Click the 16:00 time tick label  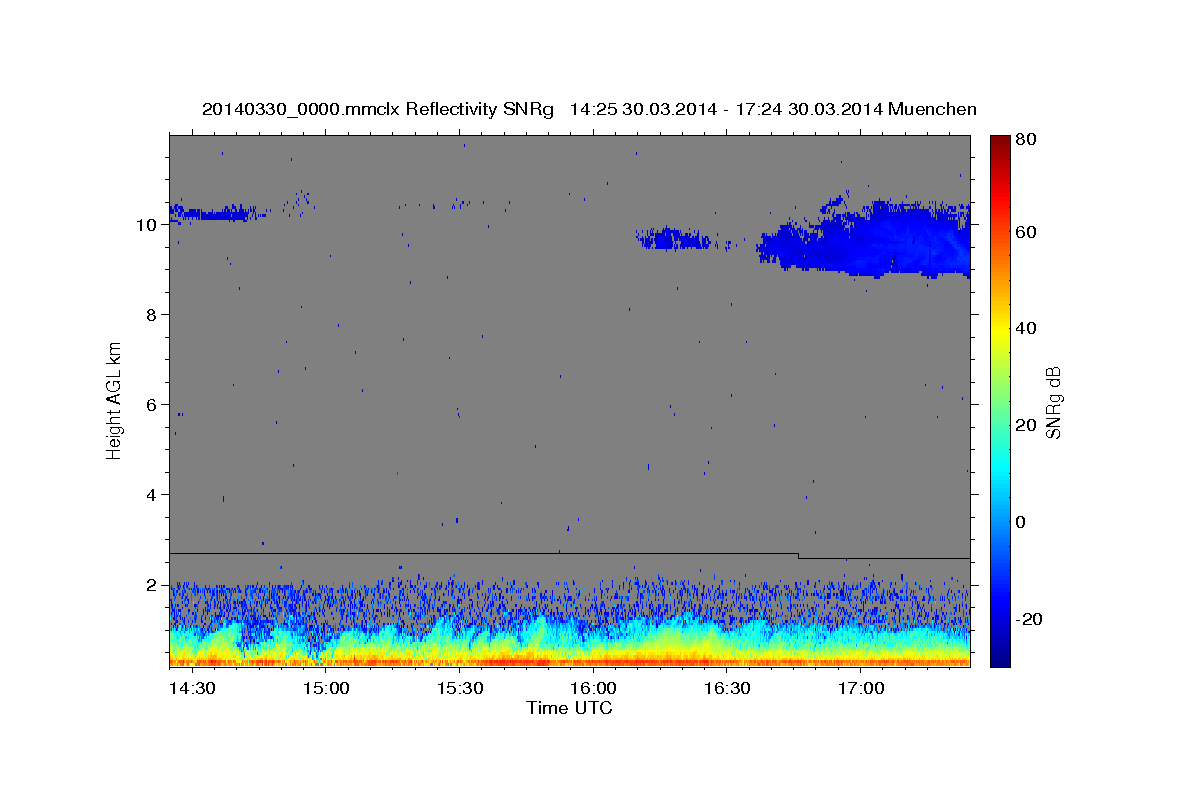592,689
